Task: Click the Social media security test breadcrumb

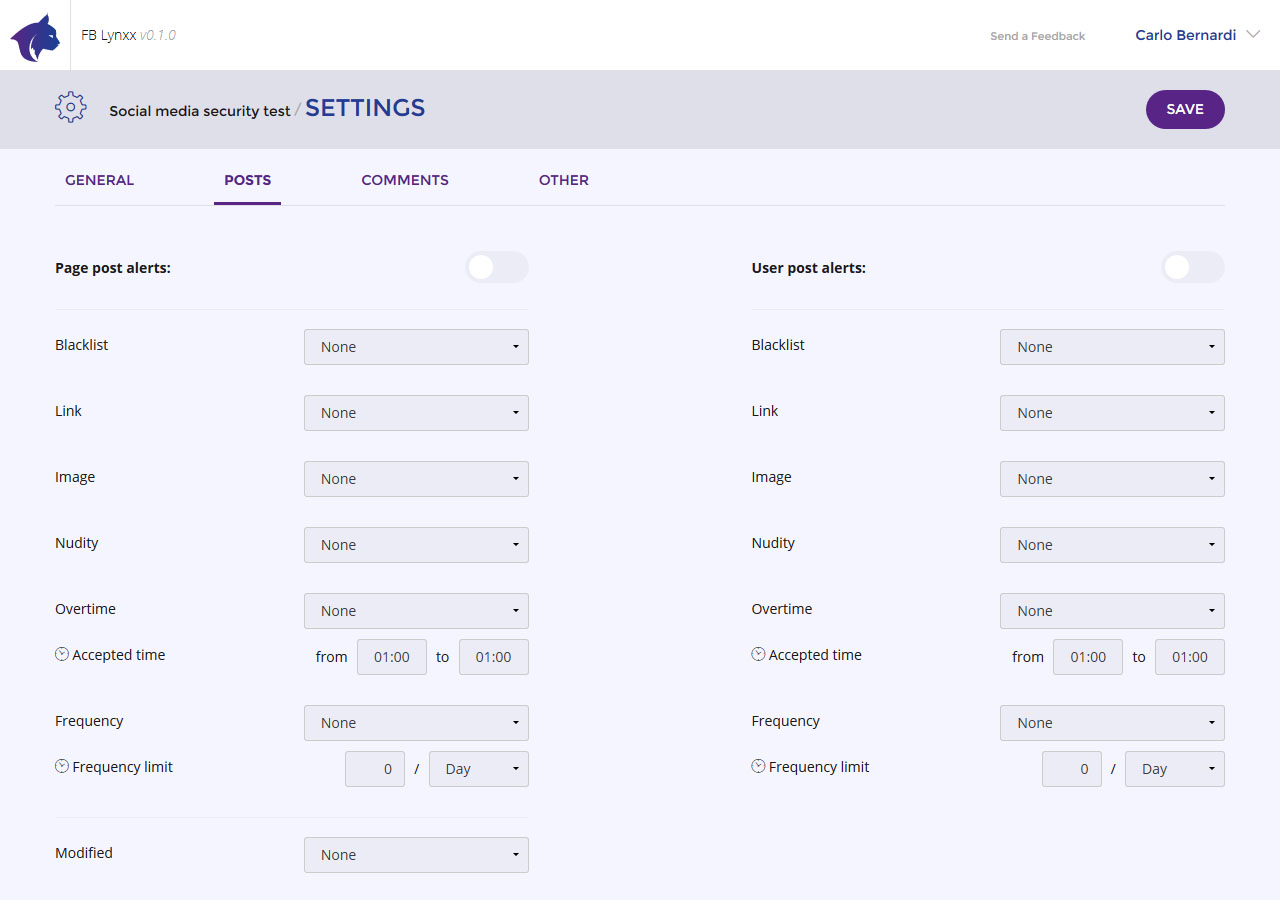Action: tap(200, 111)
